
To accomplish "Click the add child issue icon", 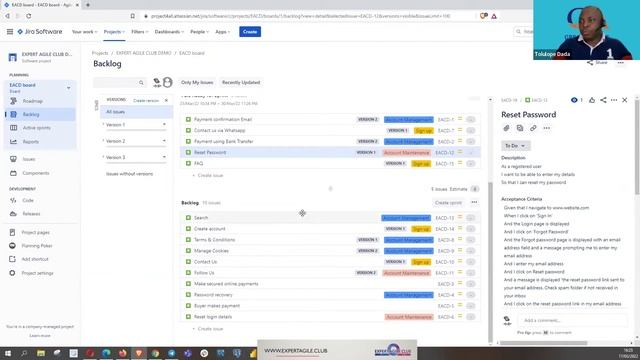I will coord(520,128).
